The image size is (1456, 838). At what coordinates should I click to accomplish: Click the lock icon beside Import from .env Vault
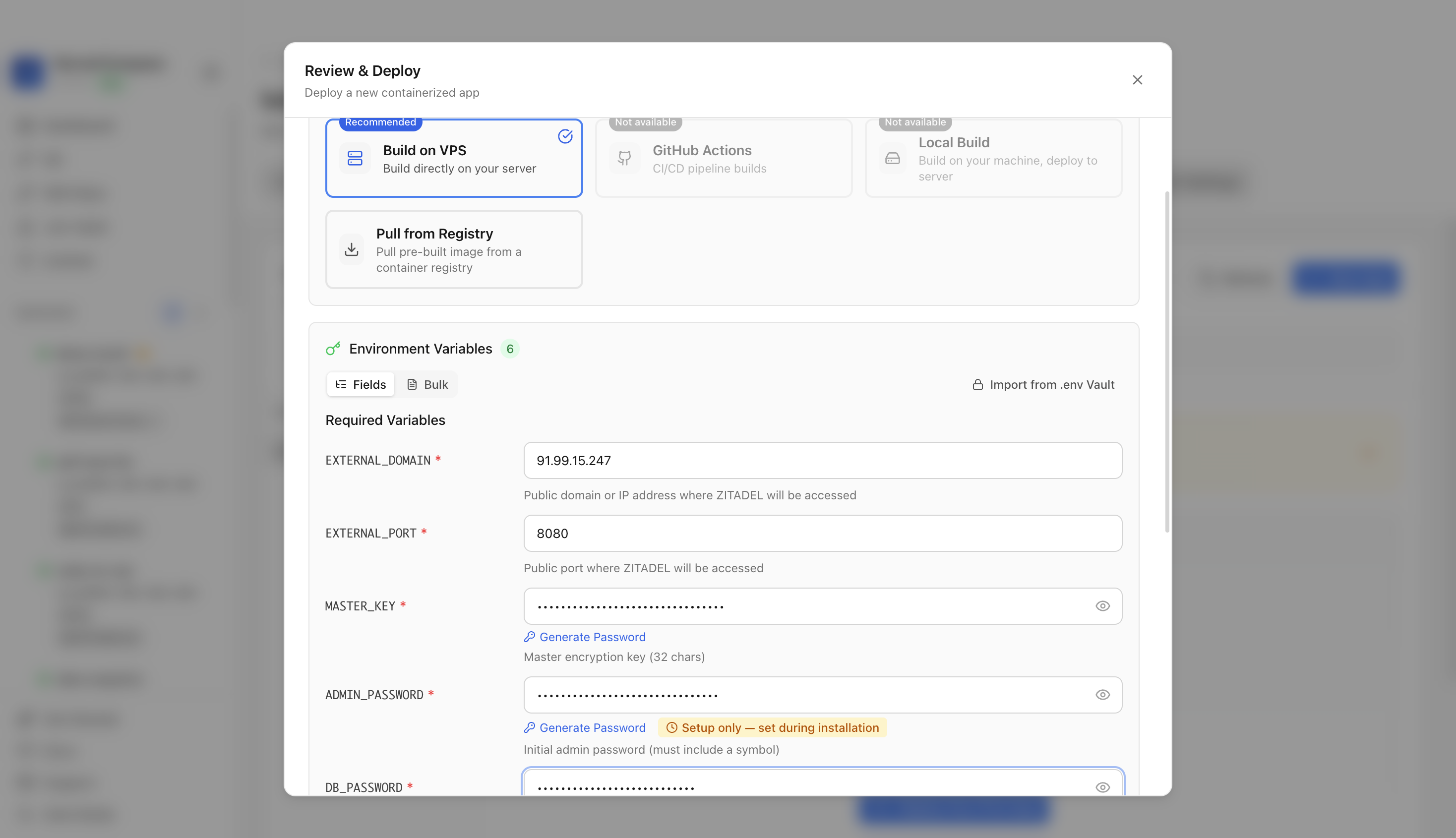978,384
